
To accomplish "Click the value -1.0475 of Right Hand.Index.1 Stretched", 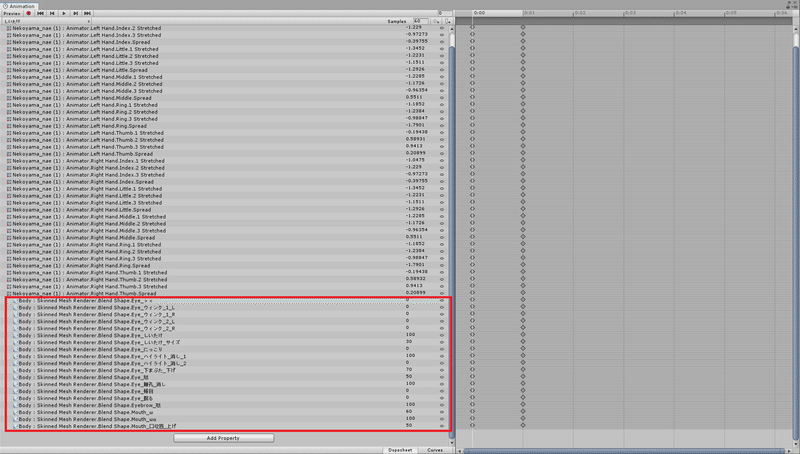I will pos(415,160).
